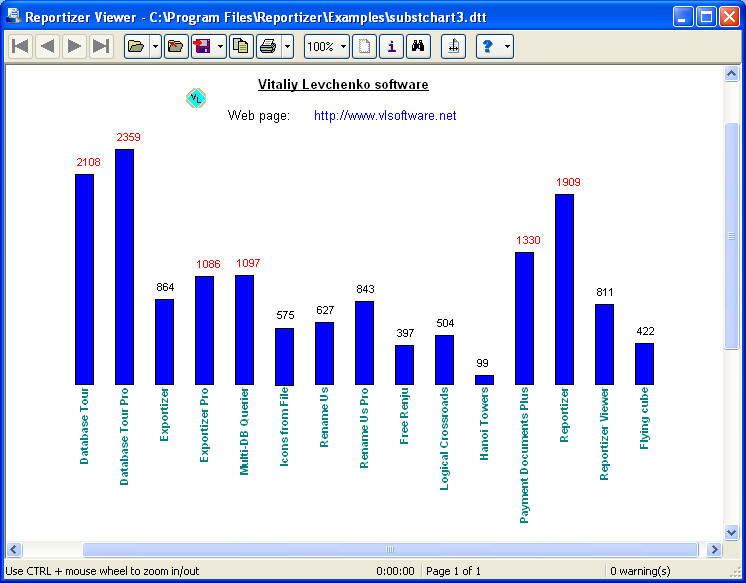Click the value label 1086 above Exportizer Pro
The image size is (746, 583).
208,264
